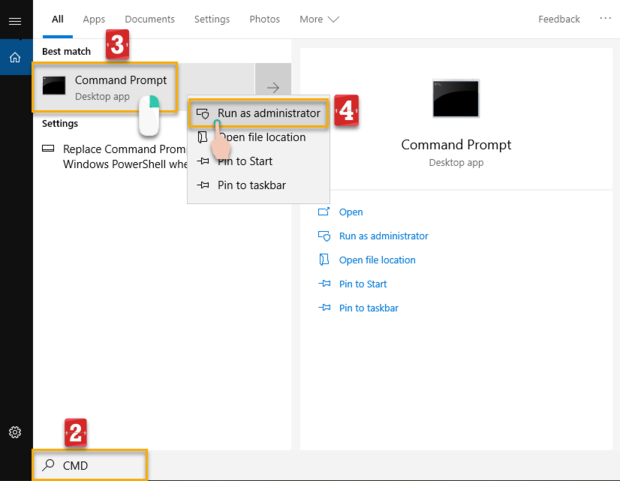The image size is (620, 481).
Task: Click the Feedback link
Action: (x=559, y=19)
